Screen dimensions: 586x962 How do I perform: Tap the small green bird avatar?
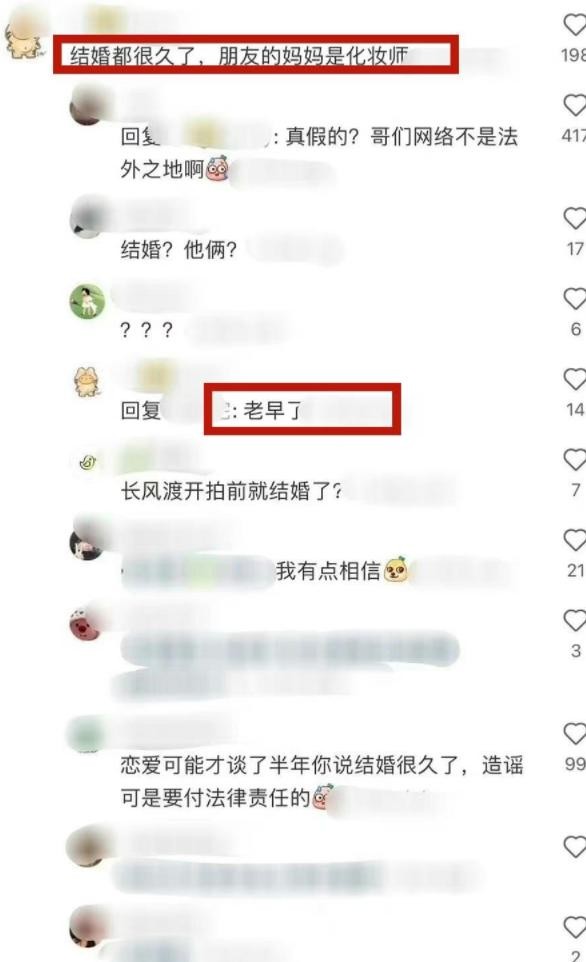(88, 462)
